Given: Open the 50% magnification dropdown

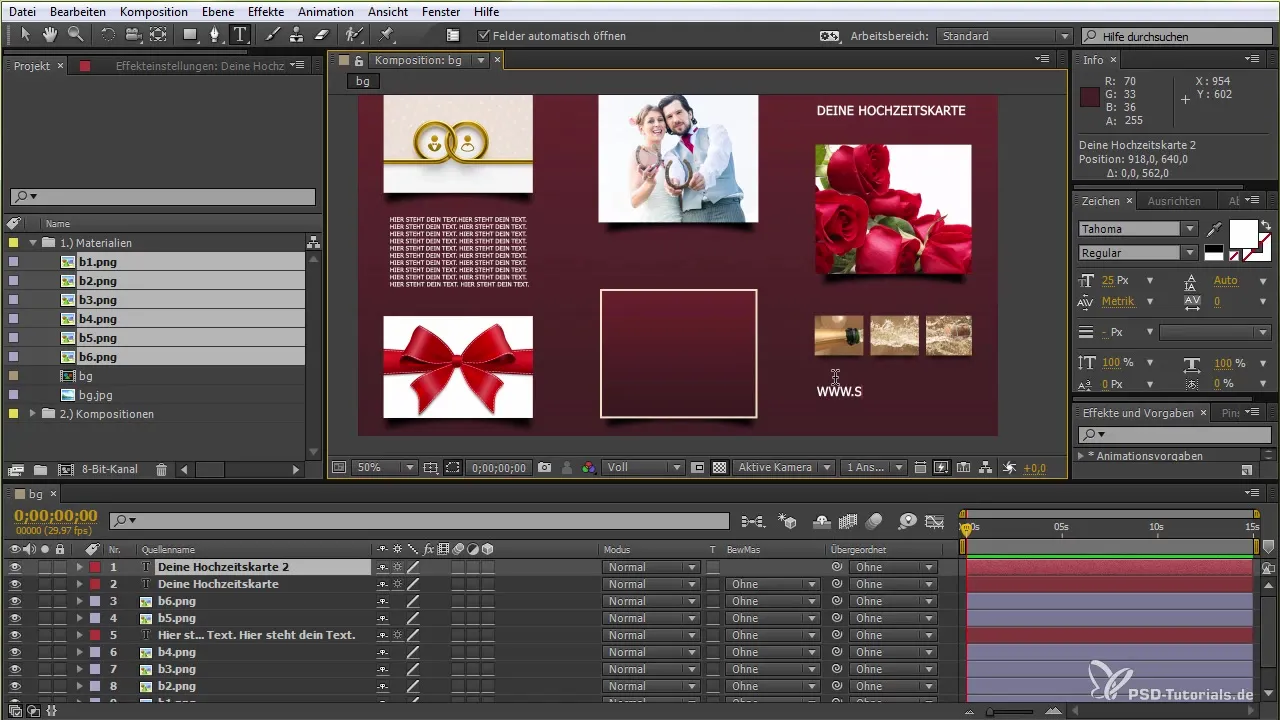Looking at the screenshot, I should pos(385,467).
